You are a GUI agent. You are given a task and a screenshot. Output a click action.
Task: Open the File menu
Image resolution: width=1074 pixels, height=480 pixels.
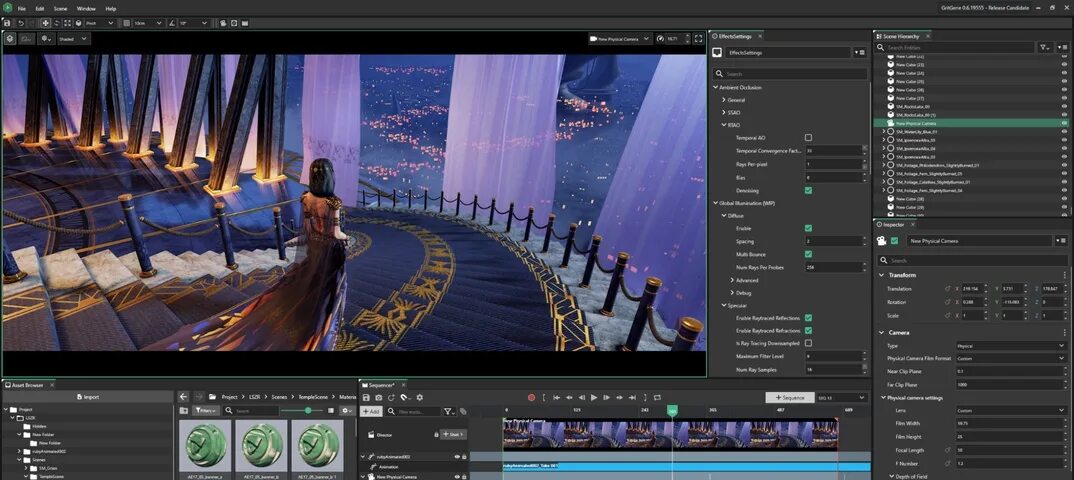(x=21, y=9)
